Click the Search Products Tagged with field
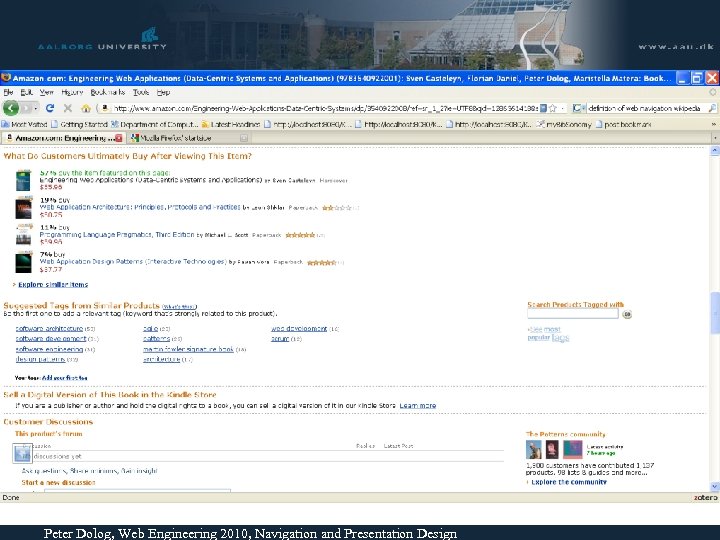The height and width of the screenshot is (540, 720). (573, 314)
